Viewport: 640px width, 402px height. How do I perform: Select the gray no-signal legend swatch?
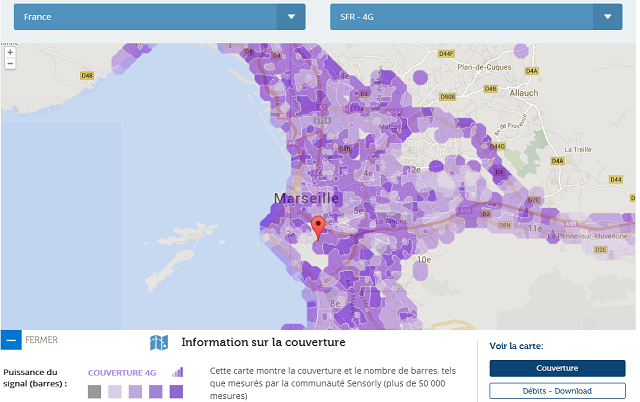click(95, 391)
